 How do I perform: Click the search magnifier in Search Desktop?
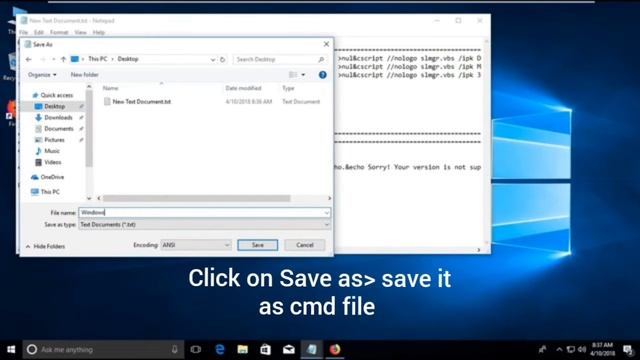point(321,59)
